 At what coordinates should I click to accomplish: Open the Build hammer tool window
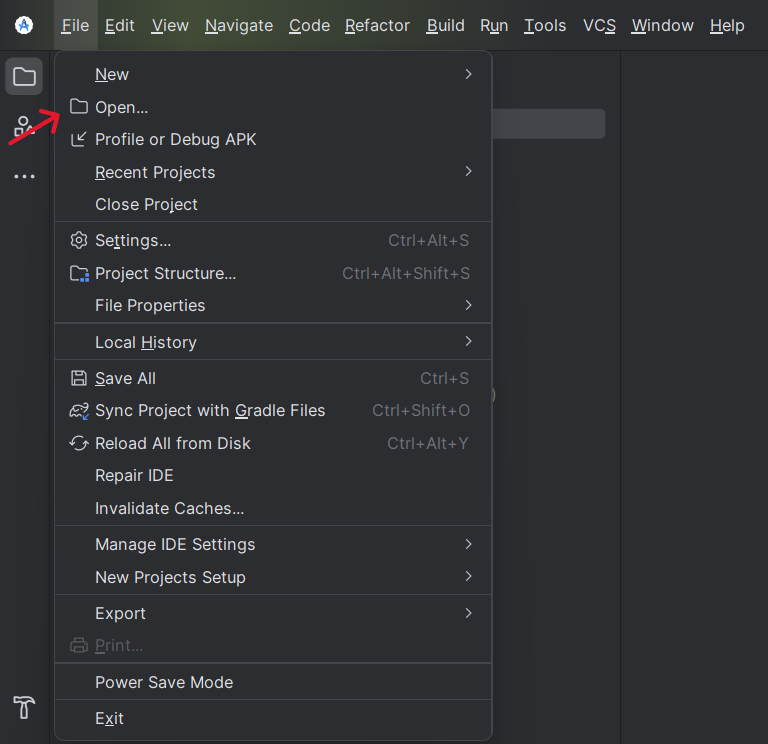pyautogui.click(x=24, y=707)
